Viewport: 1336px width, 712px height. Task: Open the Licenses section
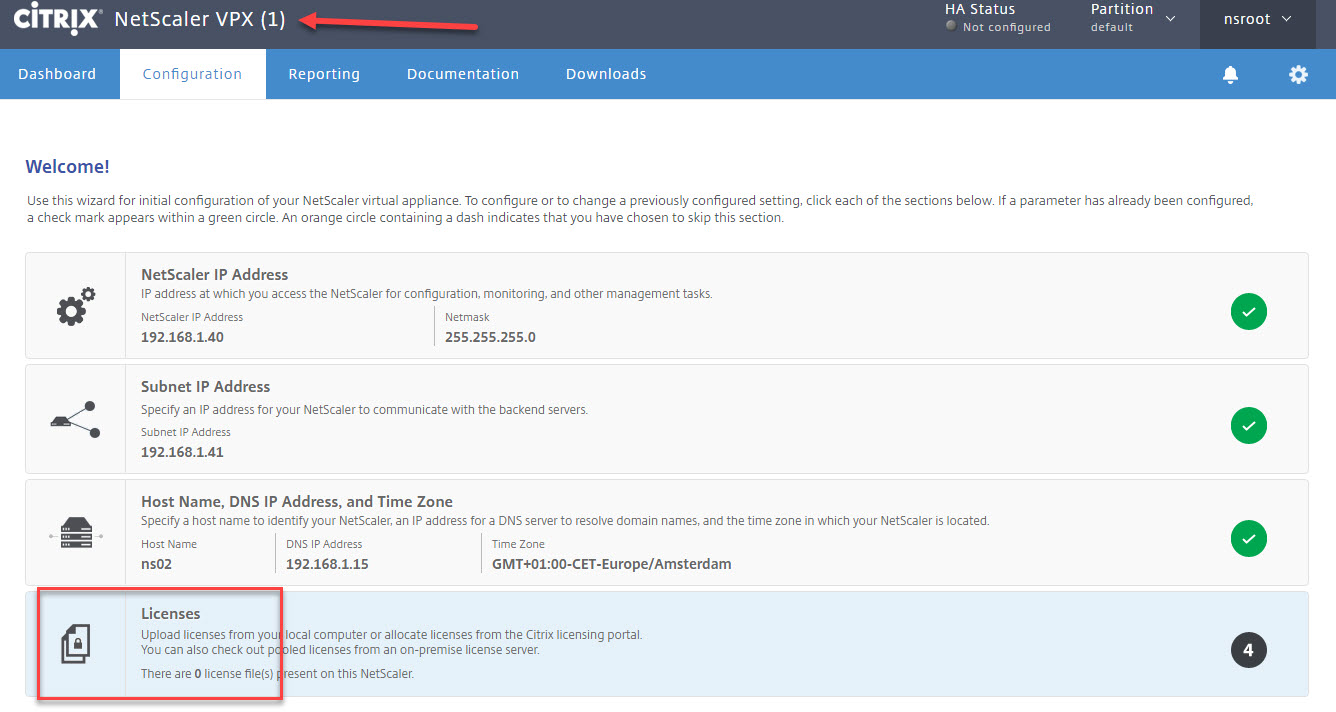click(667, 644)
